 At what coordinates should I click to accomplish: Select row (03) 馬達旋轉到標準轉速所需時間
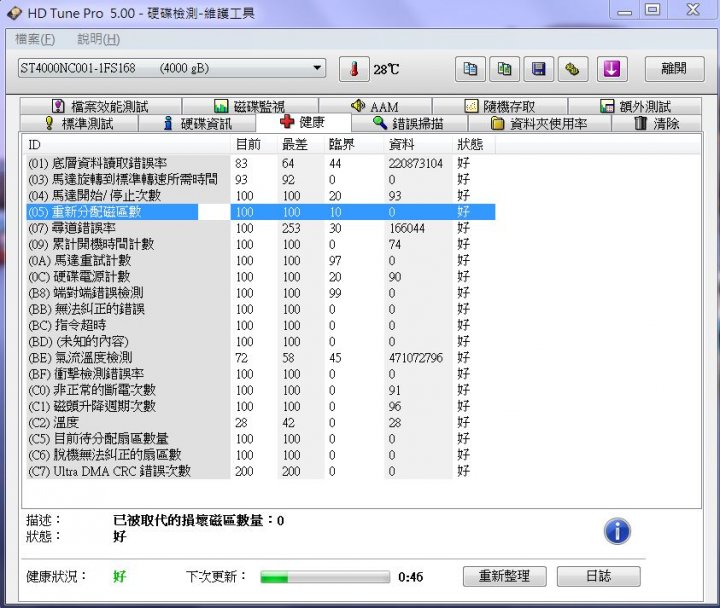pyautogui.click(x=261, y=180)
